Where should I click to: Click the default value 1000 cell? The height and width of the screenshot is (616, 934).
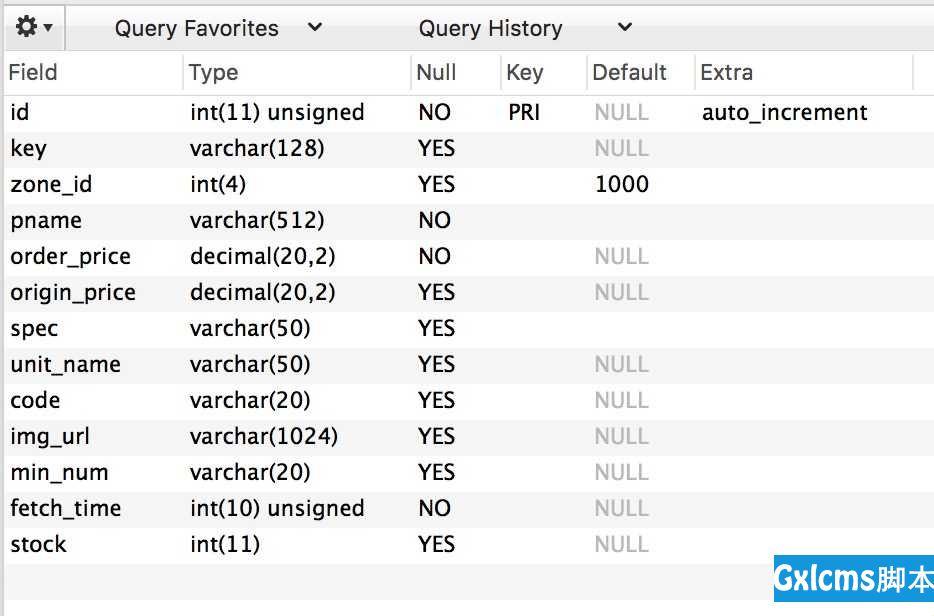click(x=622, y=185)
